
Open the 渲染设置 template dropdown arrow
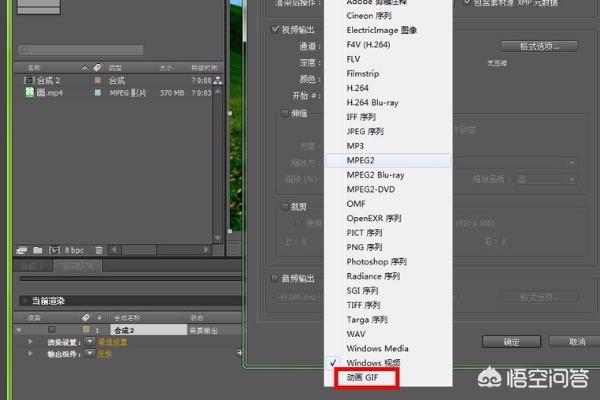90,341
